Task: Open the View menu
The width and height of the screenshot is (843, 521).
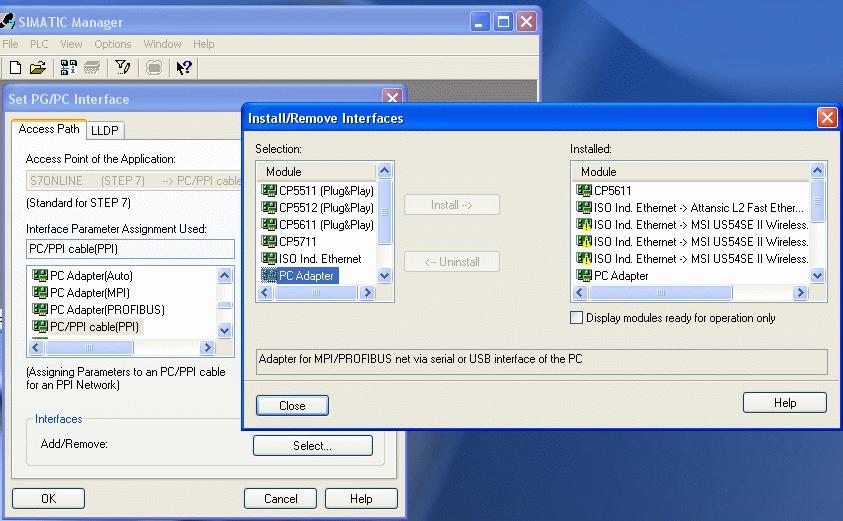Action: pos(71,44)
